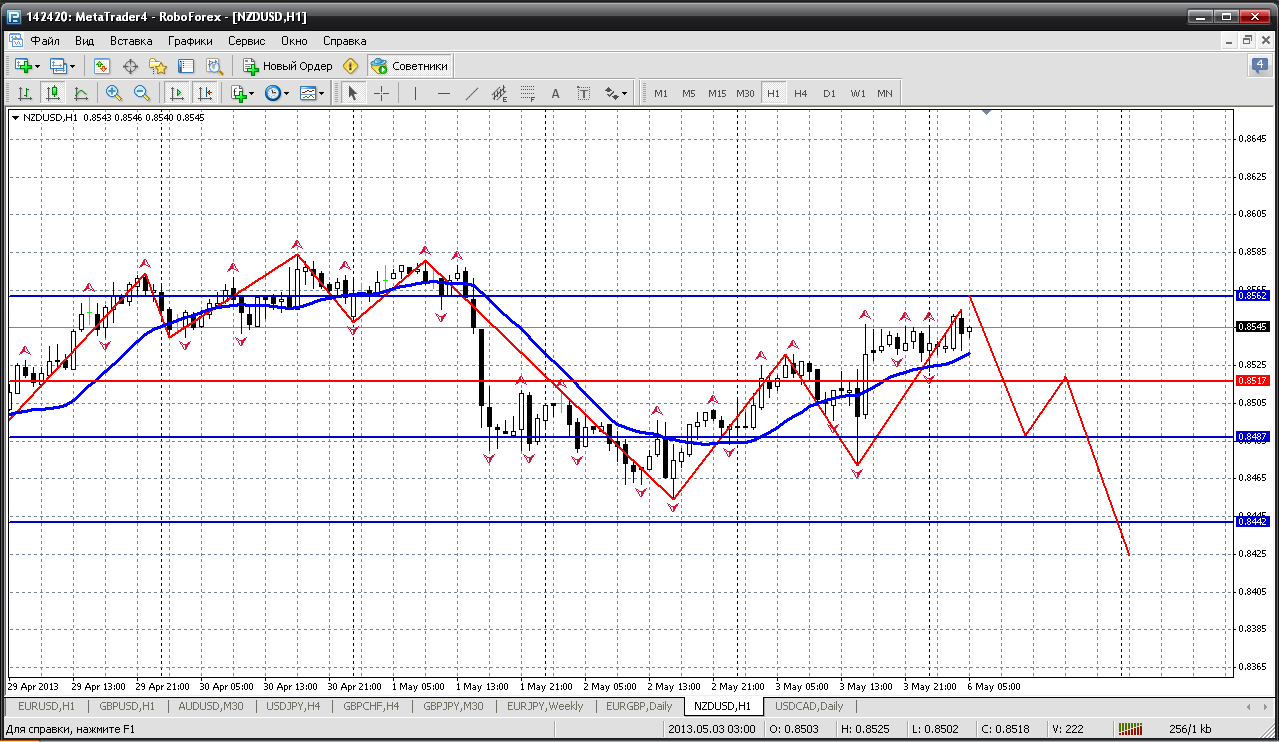Switch to GBPUSD,H1 chart tab
The height and width of the screenshot is (742, 1279).
pyautogui.click(x=126, y=706)
